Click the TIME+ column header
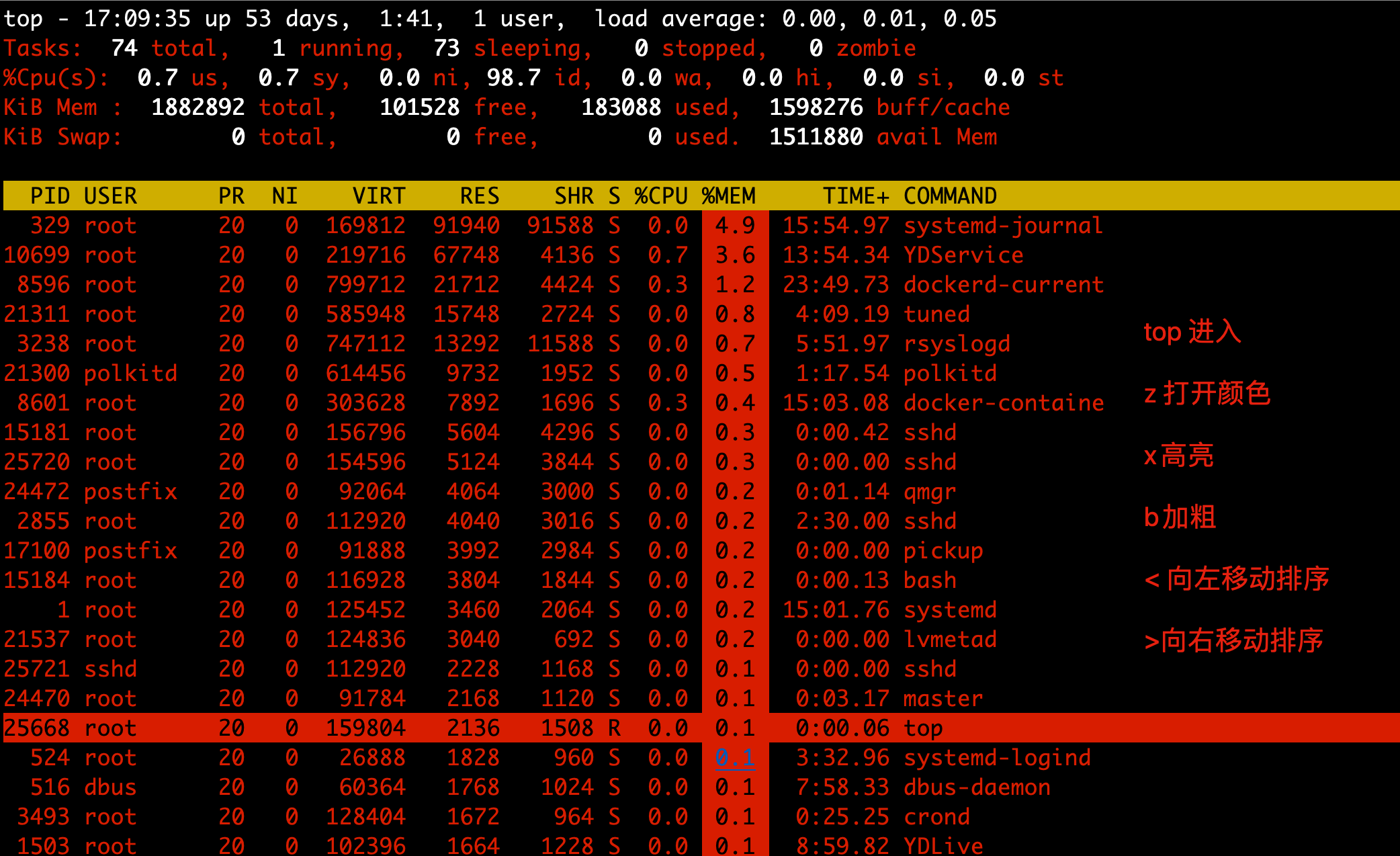 point(856,196)
